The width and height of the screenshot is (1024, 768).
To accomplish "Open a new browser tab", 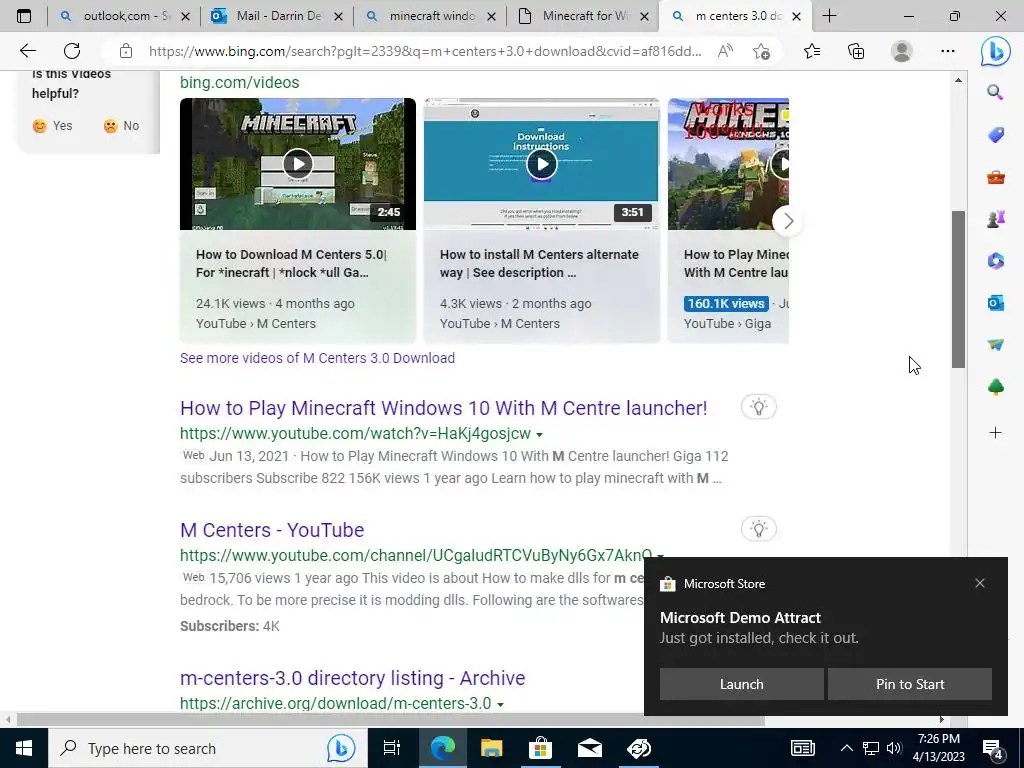I will click(829, 16).
